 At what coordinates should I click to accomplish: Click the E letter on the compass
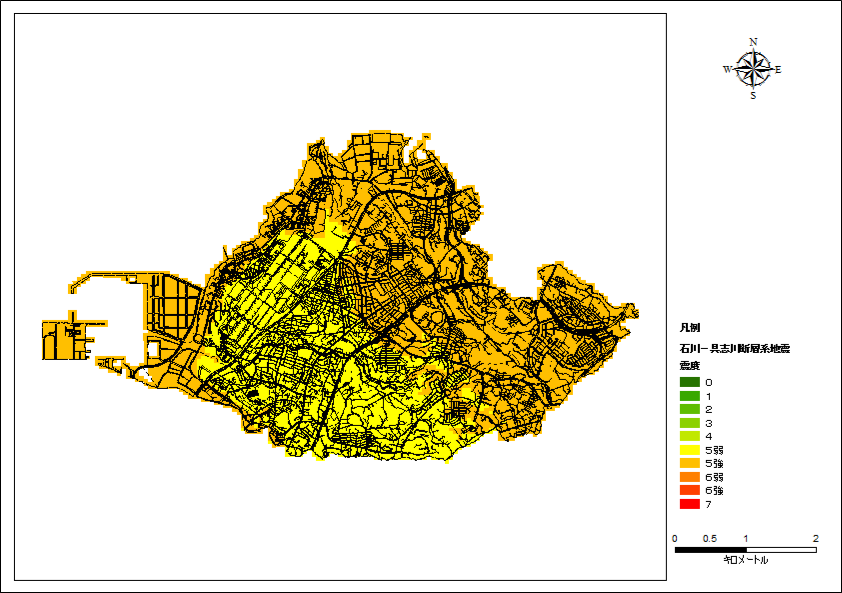778,69
